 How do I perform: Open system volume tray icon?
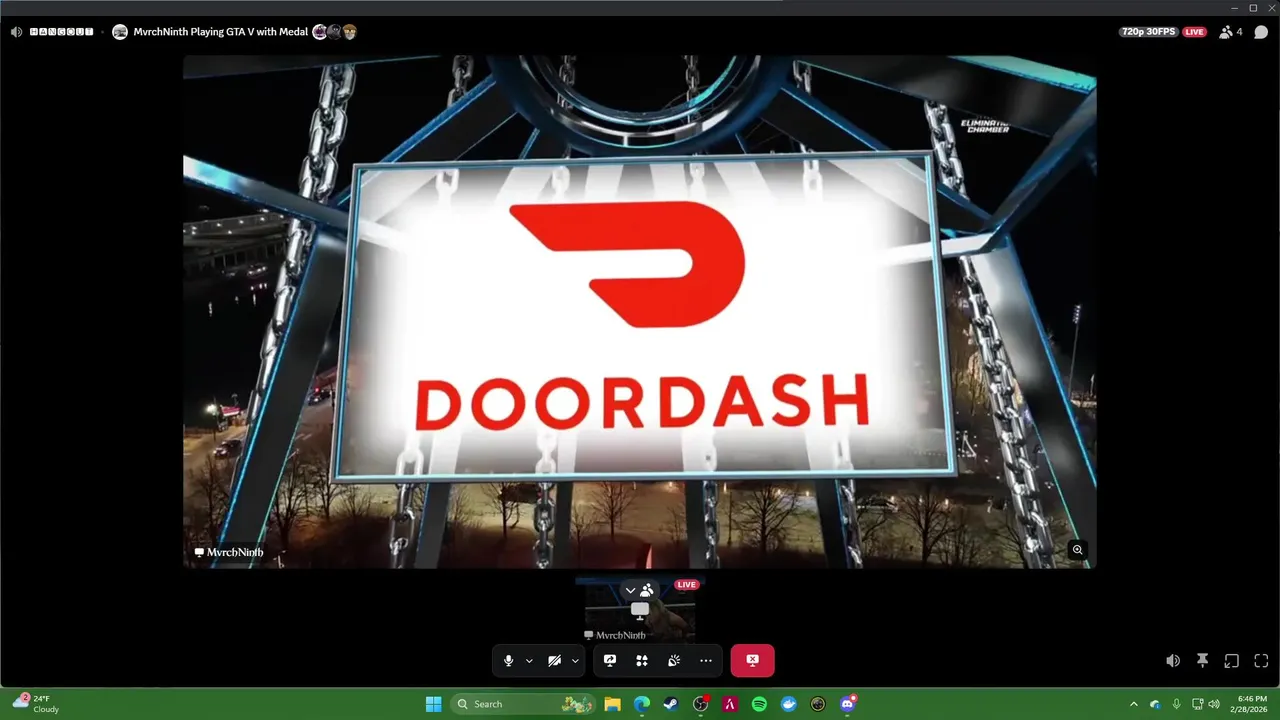(1214, 704)
